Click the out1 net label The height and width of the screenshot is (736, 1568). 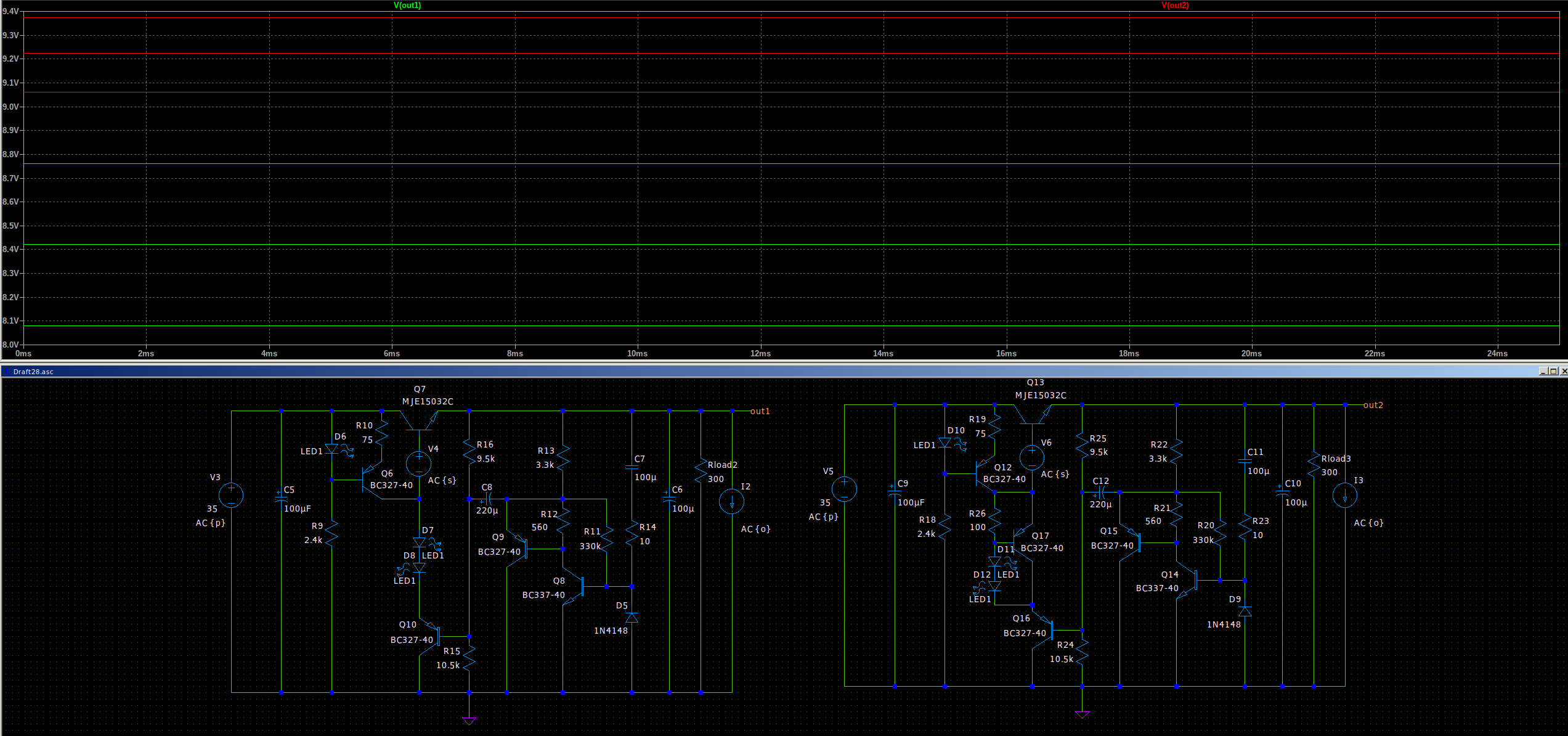tap(760, 411)
